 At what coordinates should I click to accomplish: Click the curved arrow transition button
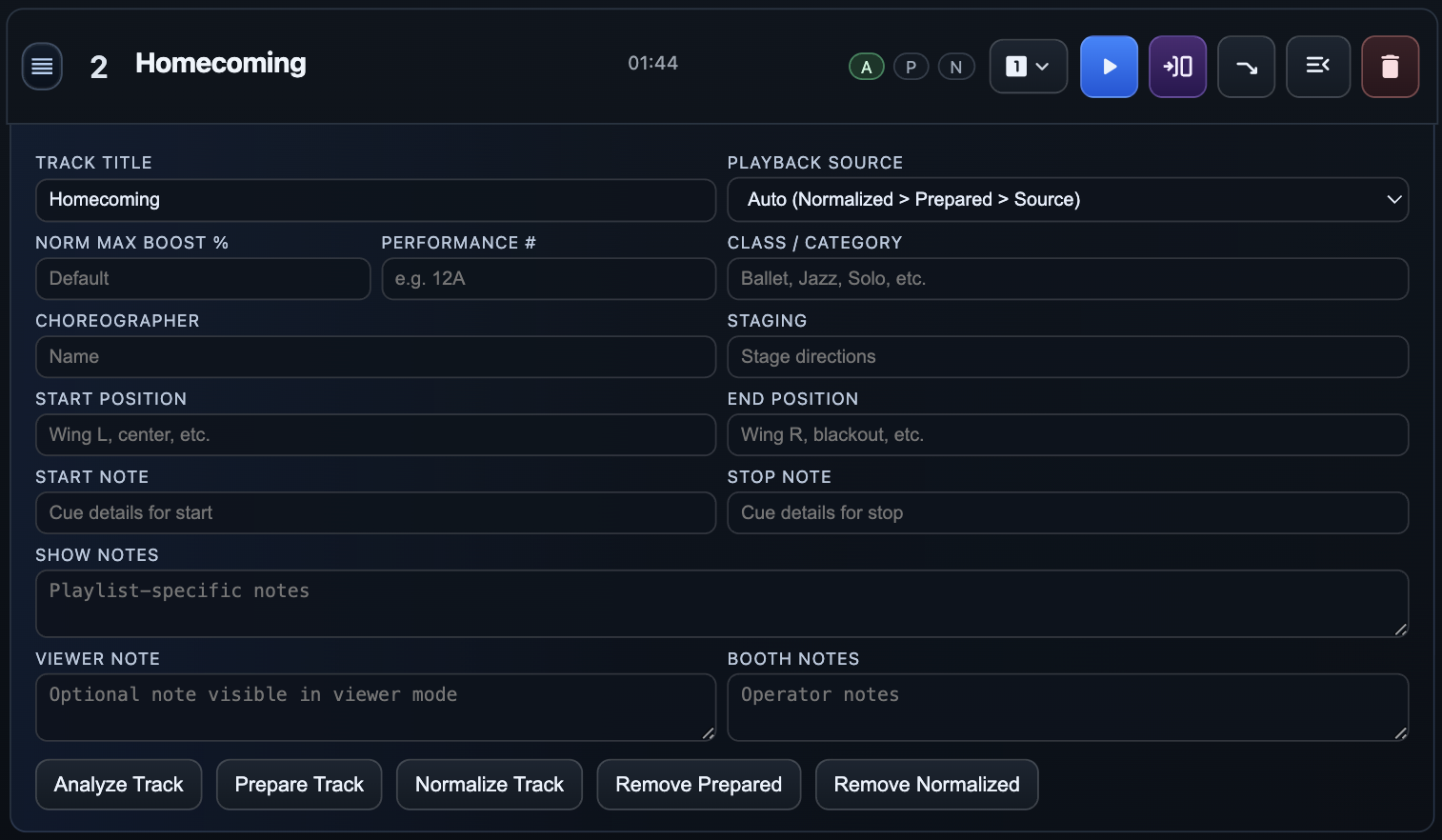coord(1246,67)
